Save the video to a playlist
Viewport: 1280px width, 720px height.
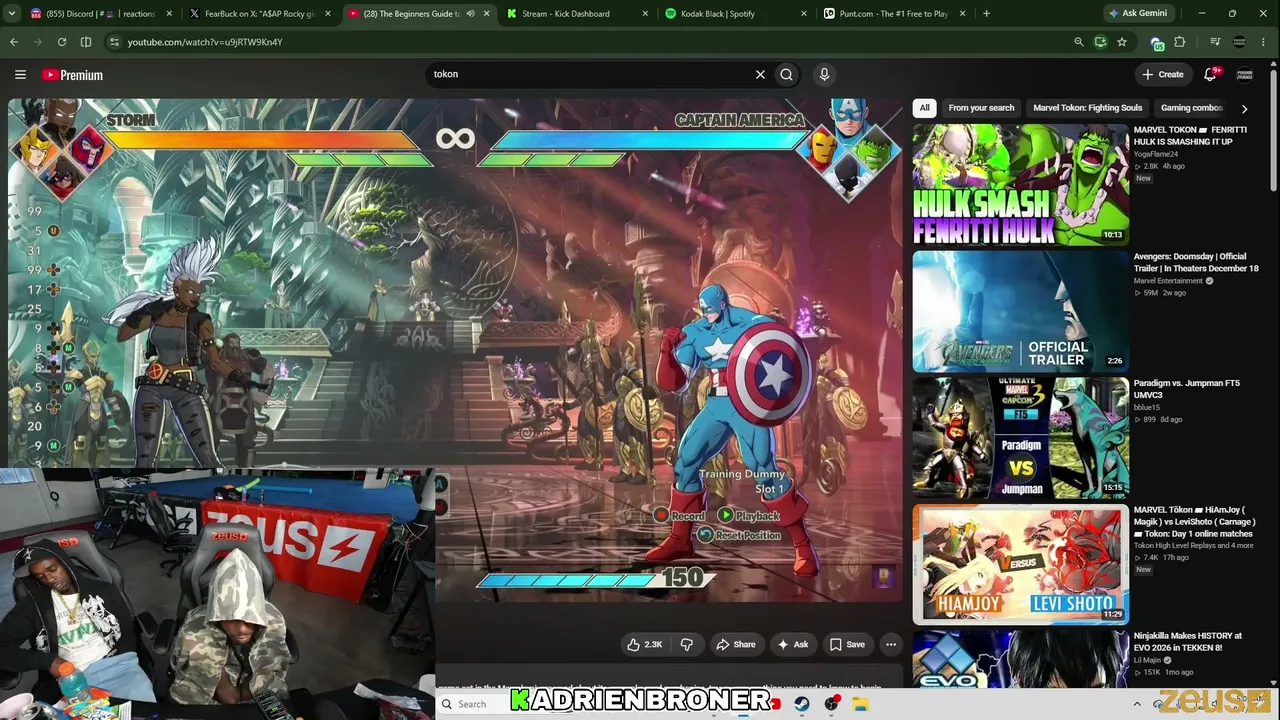coord(847,644)
